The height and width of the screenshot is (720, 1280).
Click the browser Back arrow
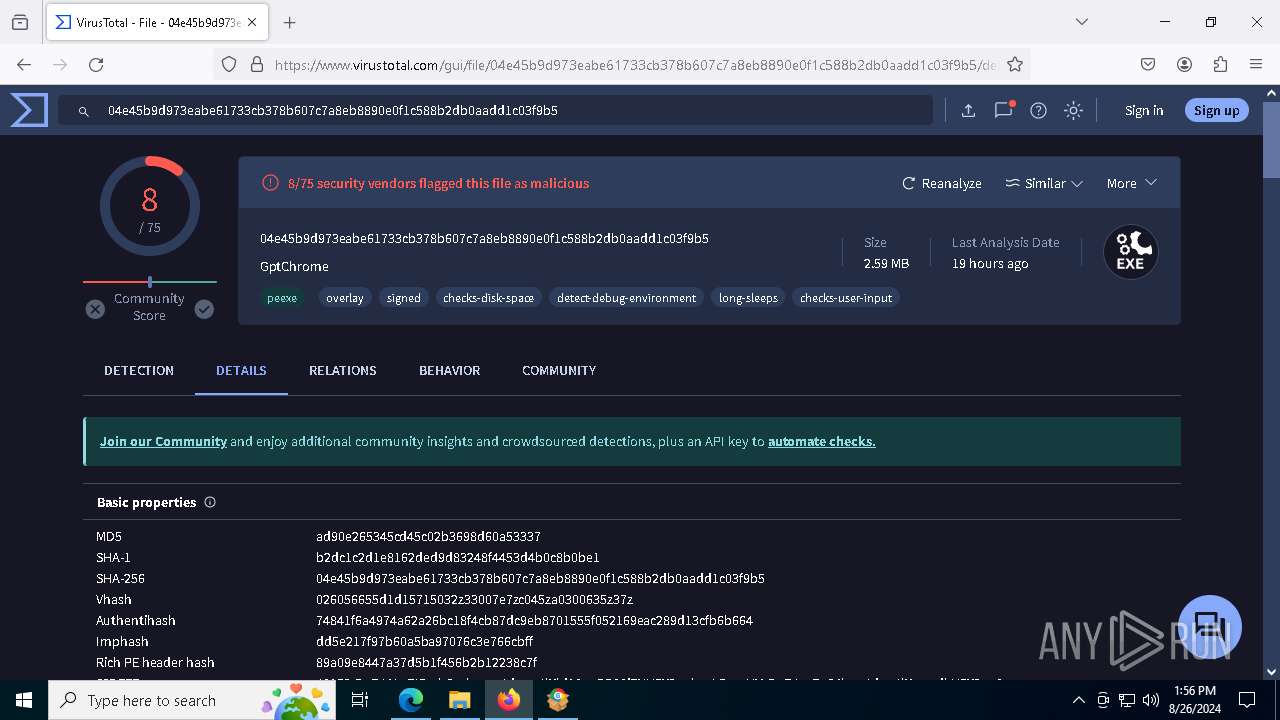pos(24,64)
